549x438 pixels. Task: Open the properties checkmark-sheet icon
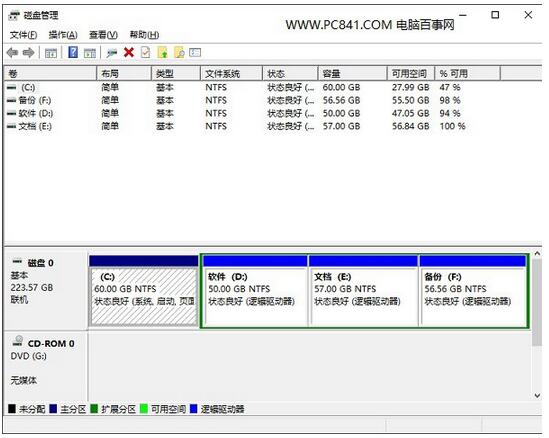[x=145, y=53]
